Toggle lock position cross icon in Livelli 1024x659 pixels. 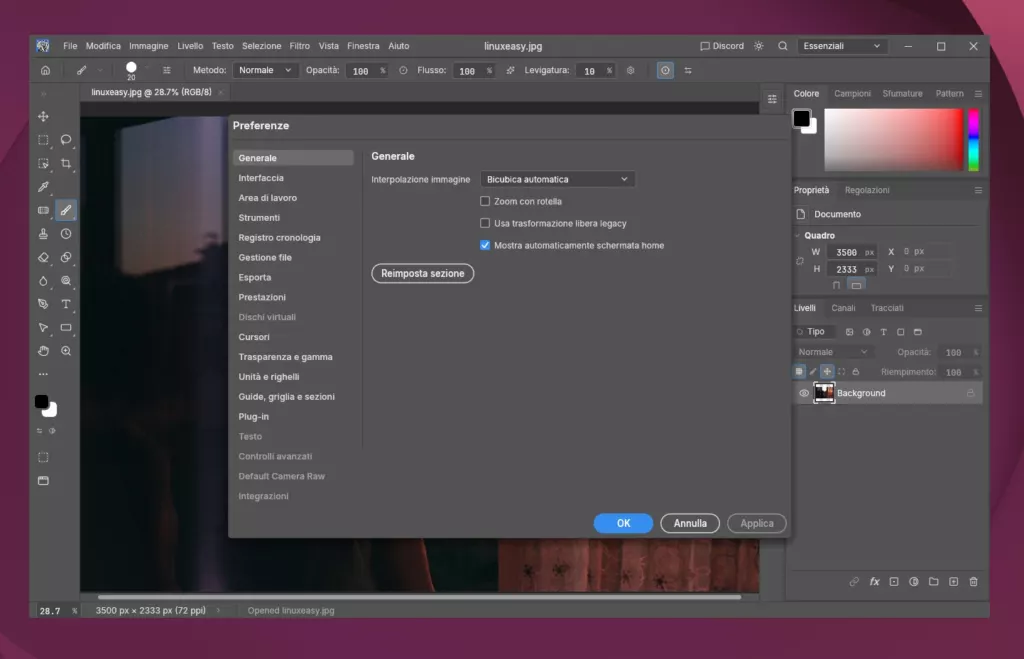pyautogui.click(x=827, y=372)
